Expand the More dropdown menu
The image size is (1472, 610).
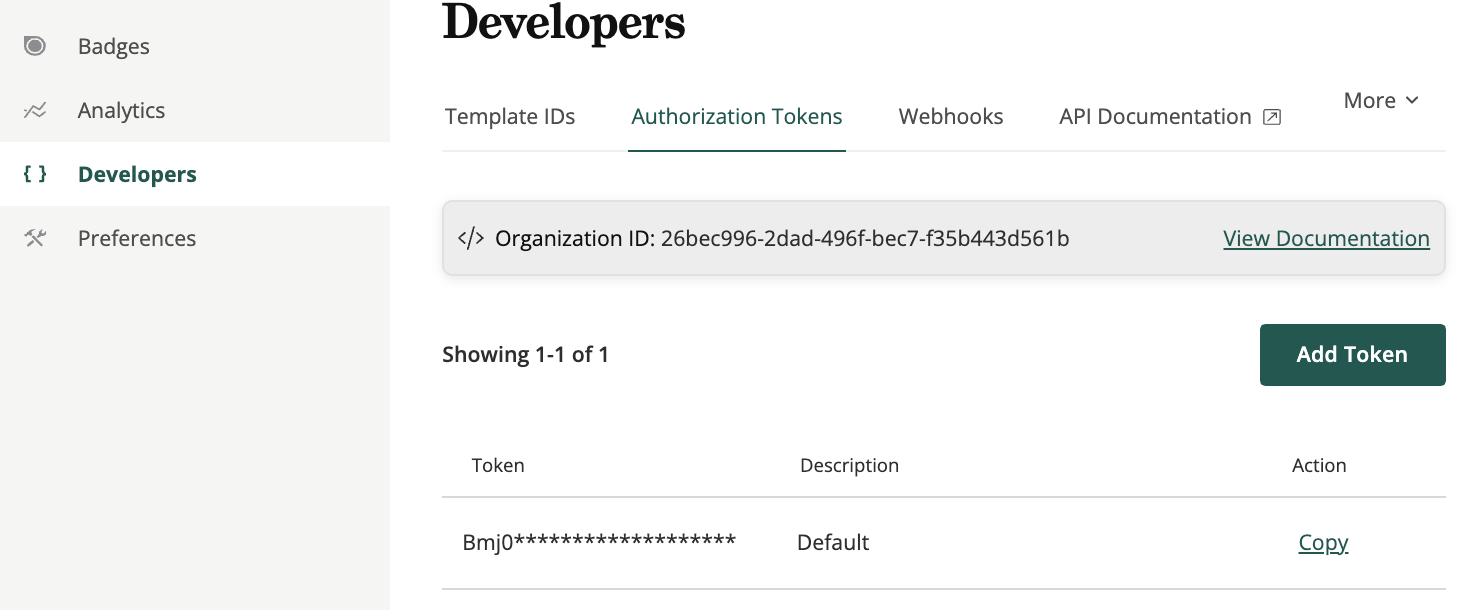(x=1380, y=100)
